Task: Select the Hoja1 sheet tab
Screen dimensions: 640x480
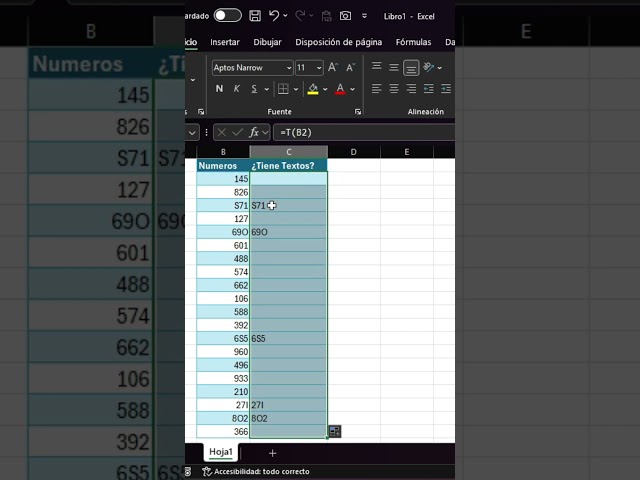Action: coord(221,452)
